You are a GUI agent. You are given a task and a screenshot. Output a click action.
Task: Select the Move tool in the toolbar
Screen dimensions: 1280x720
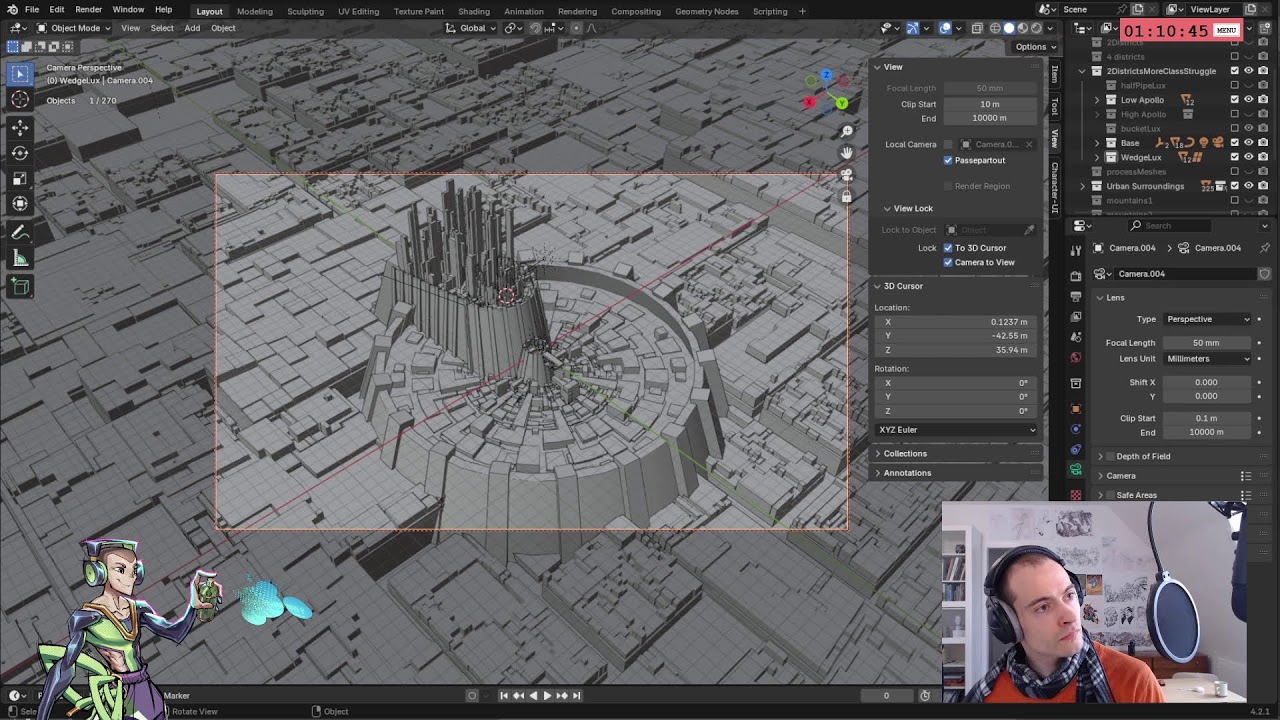[x=20, y=128]
